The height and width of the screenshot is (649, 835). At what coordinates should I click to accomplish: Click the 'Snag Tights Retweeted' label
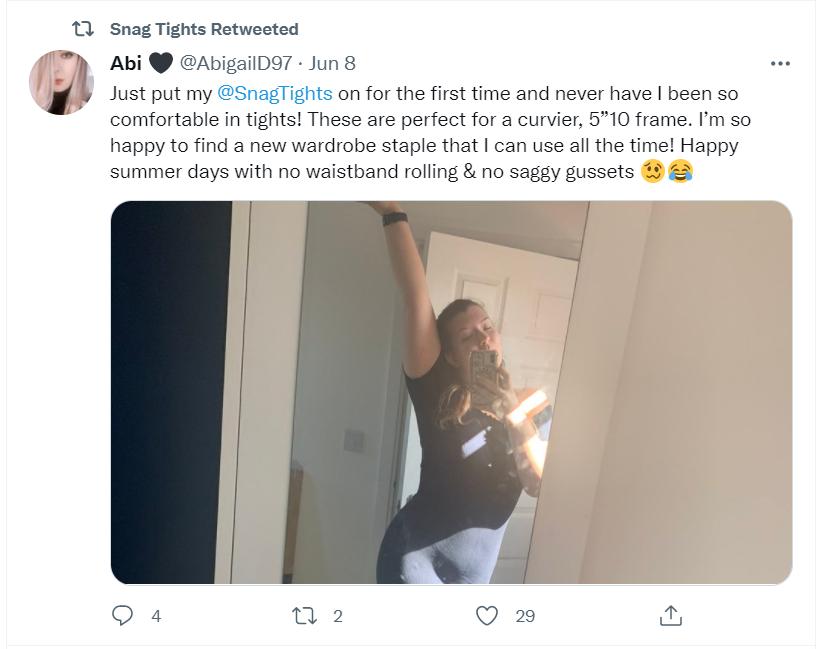[x=204, y=29]
